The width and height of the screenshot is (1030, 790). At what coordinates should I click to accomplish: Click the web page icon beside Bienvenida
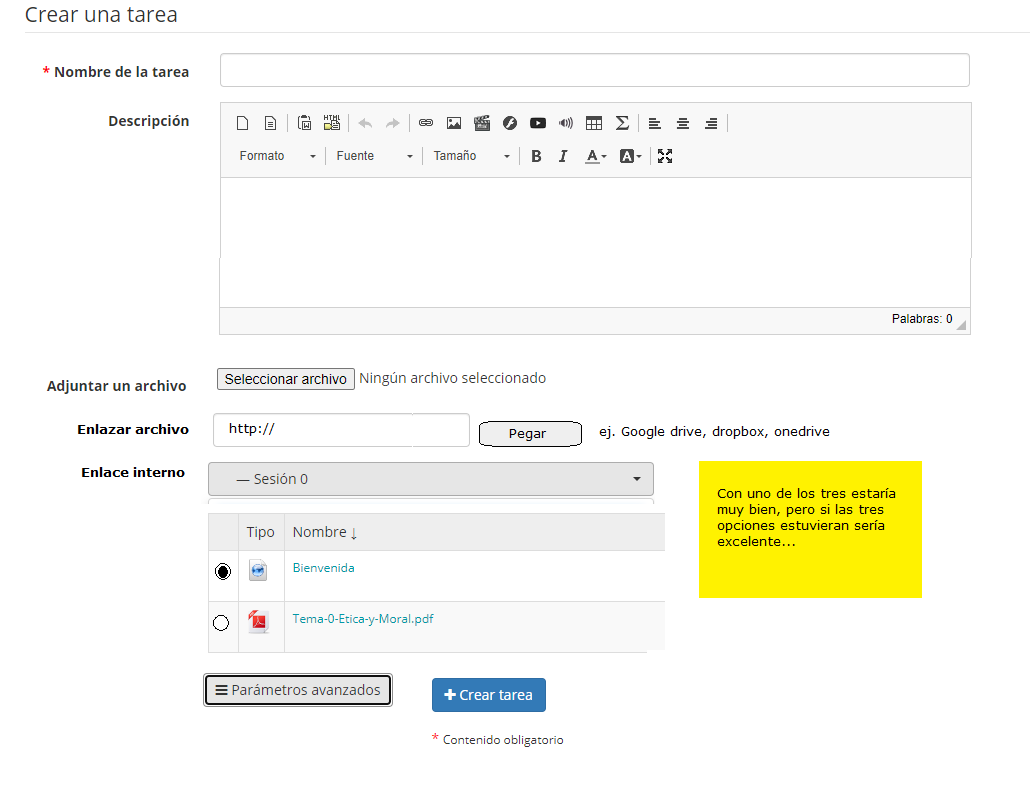(x=258, y=570)
